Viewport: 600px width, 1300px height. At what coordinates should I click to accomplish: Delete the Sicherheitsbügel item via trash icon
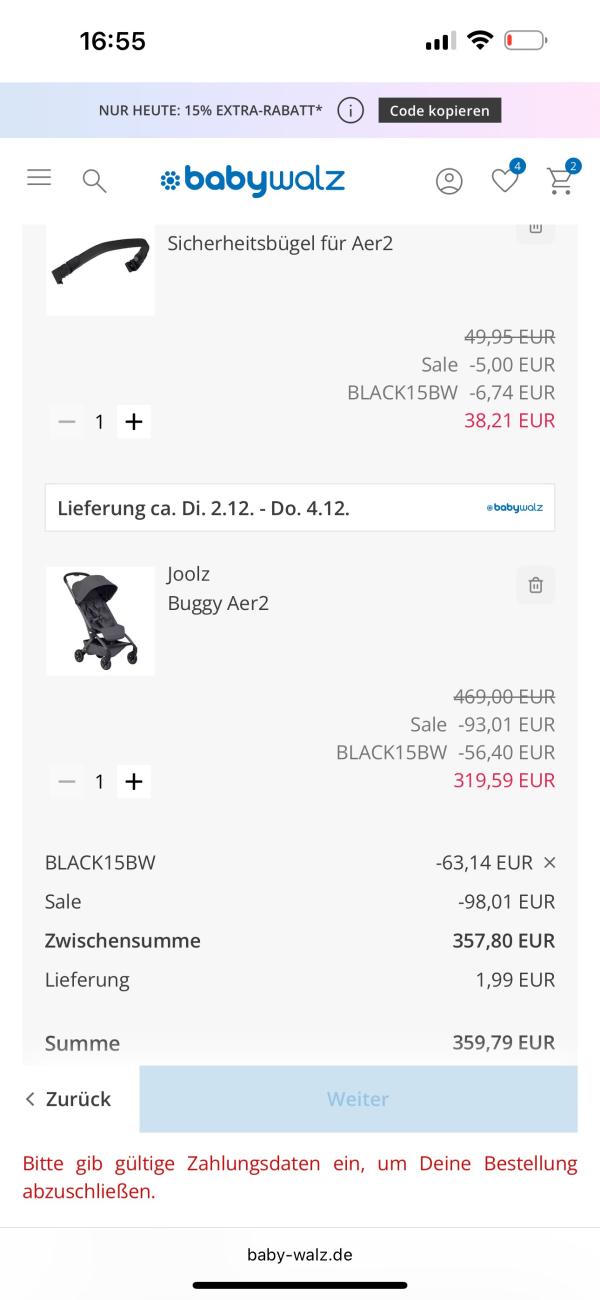(x=535, y=228)
